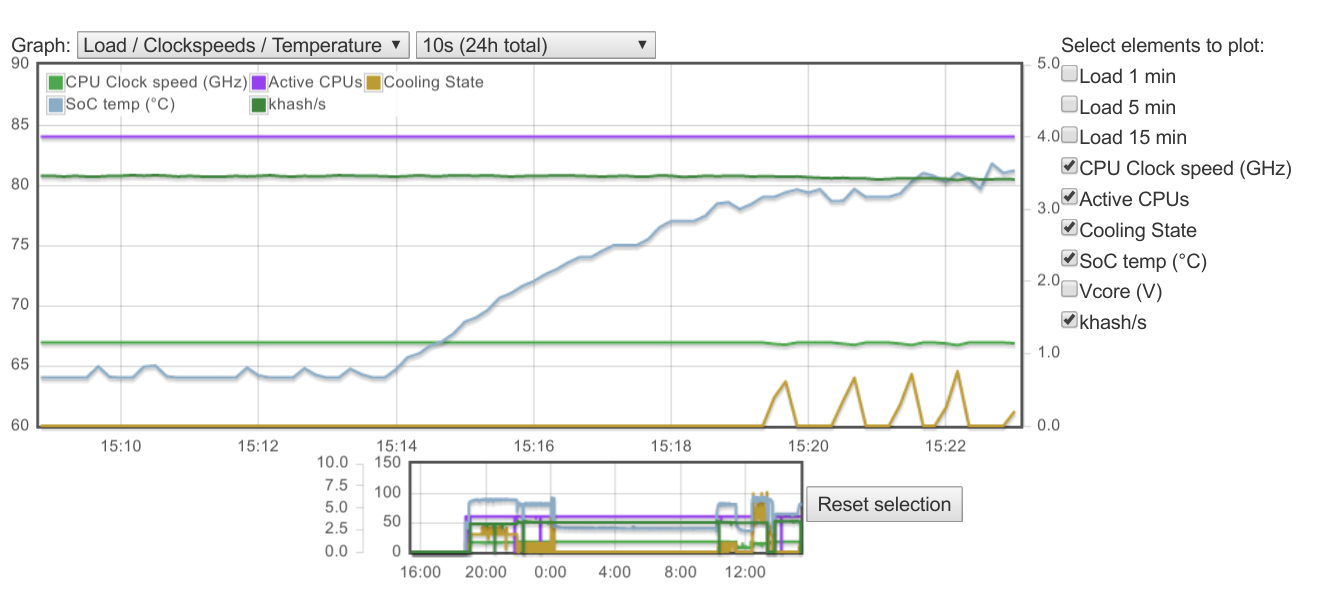This screenshot has width=1325, height=602.
Task: Click blue SoC temp legend swatch
Action: pos(56,104)
